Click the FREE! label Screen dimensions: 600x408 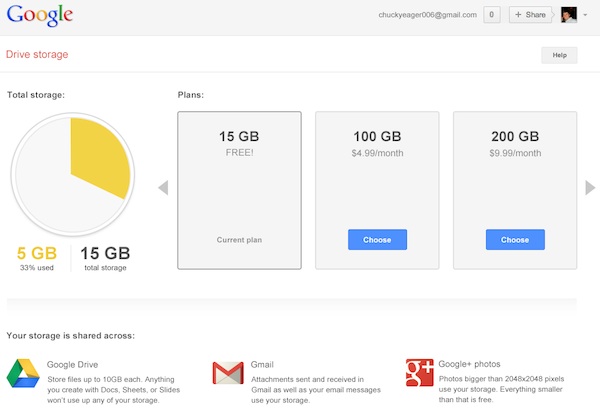coord(240,153)
